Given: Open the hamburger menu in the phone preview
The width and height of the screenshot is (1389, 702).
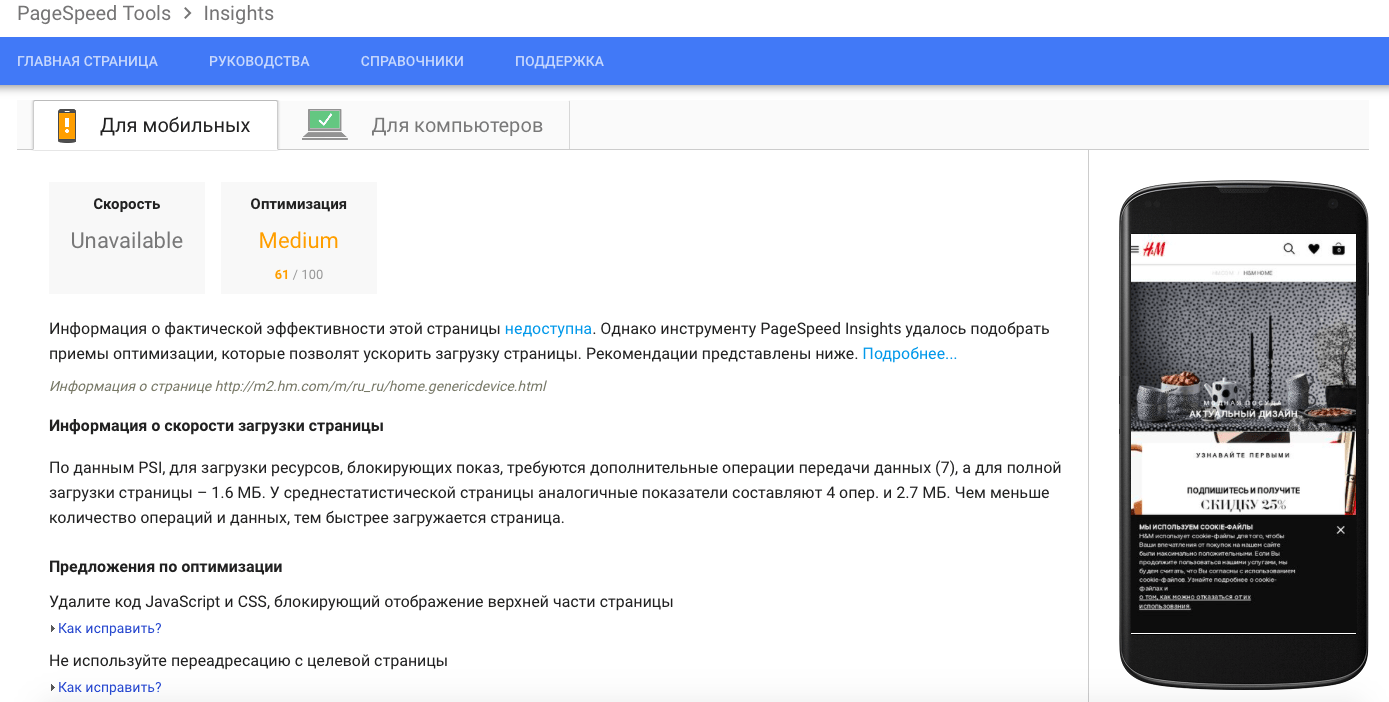Looking at the screenshot, I should pyautogui.click(x=1135, y=249).
